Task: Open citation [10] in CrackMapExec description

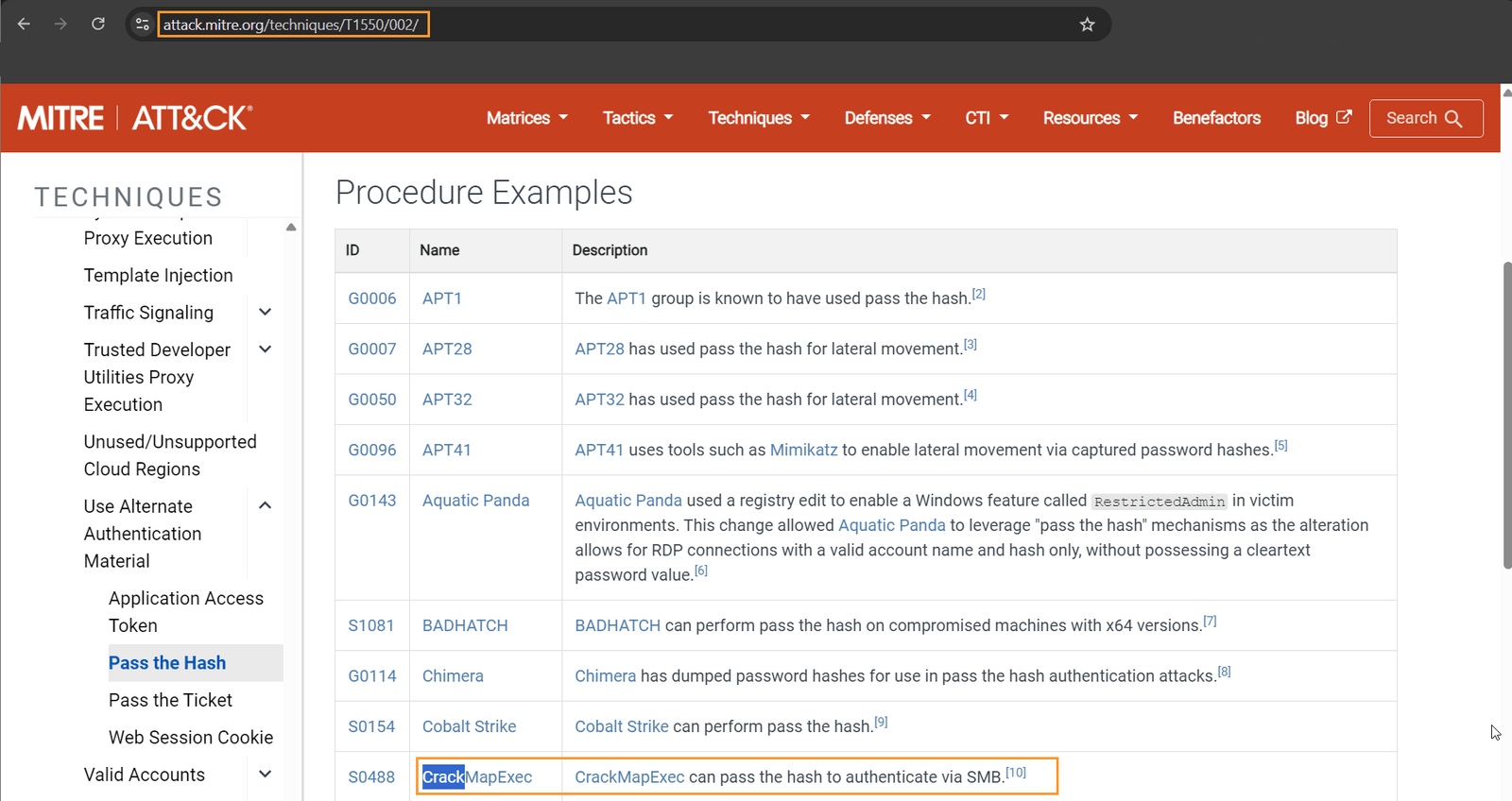Action: 1016,773
